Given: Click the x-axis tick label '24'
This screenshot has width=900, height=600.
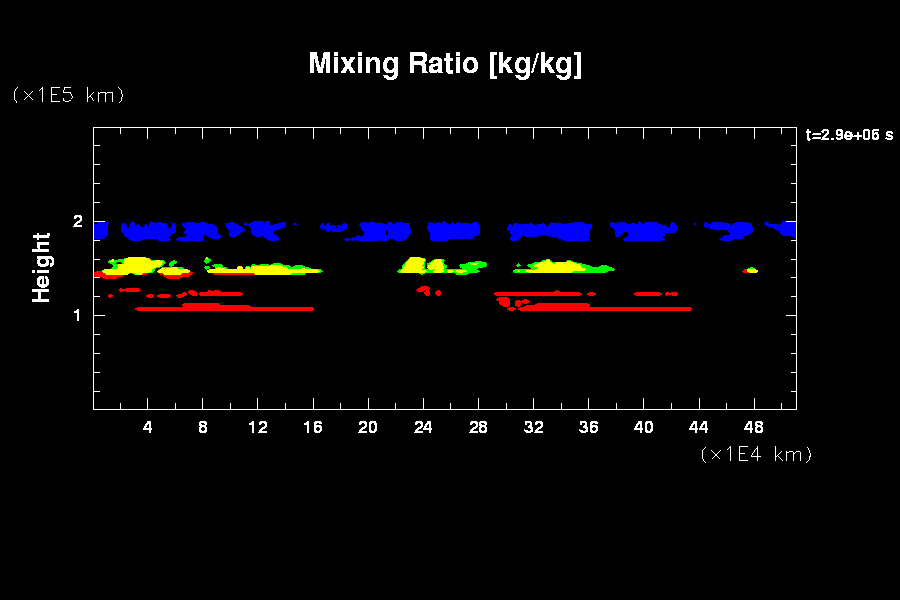Looking at the screenshot, I should pyautogui.click(x=423, y=427).
